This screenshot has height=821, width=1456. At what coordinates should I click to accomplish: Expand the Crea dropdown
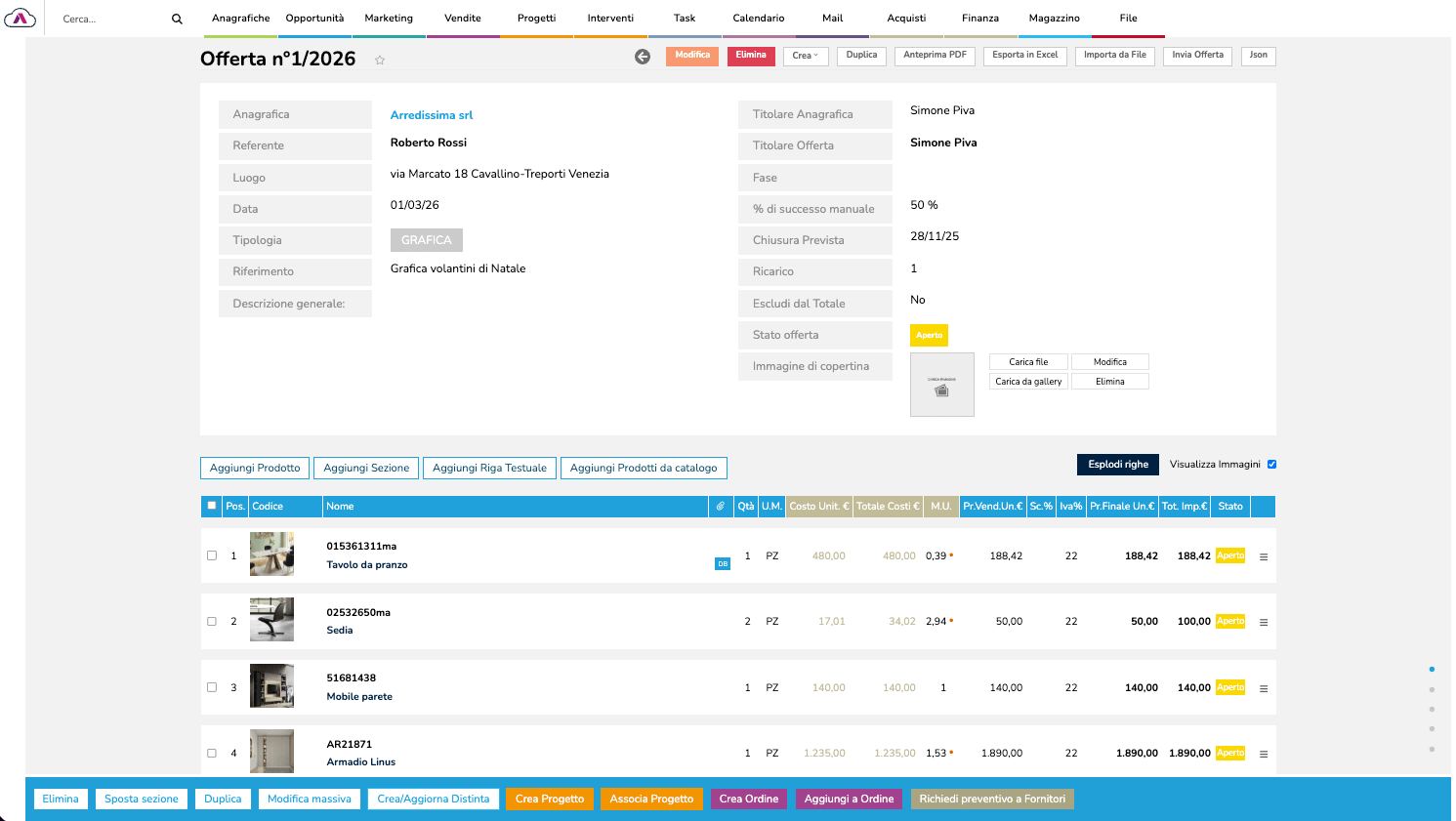point(806,56)
